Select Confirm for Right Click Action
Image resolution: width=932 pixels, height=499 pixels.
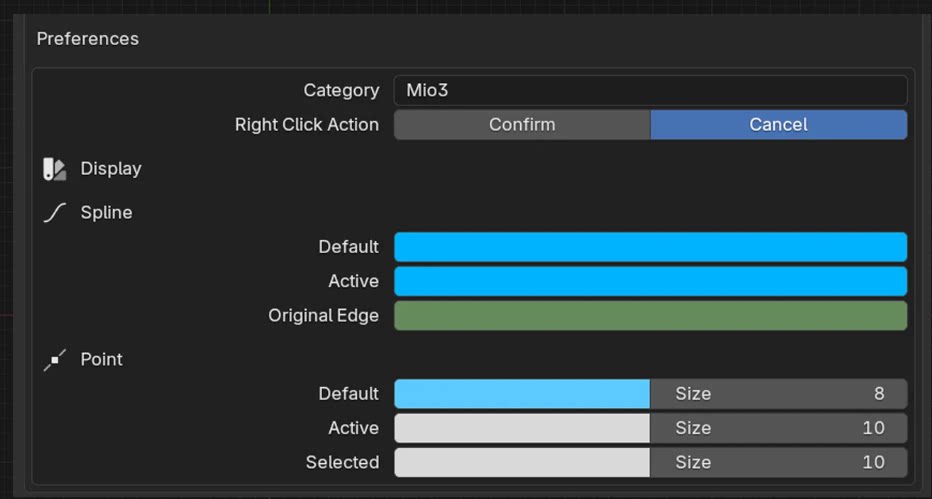(x=522, y=125)
